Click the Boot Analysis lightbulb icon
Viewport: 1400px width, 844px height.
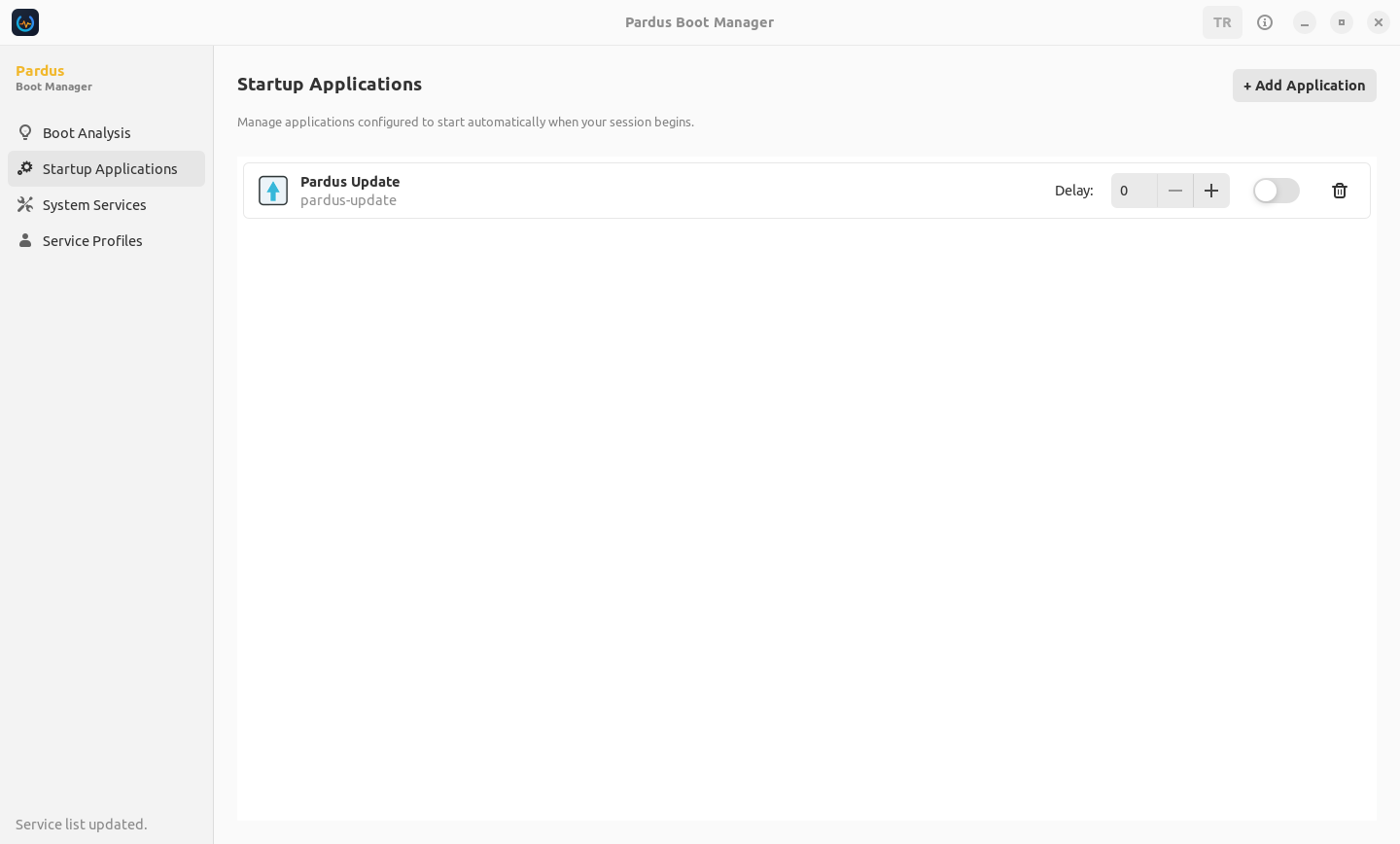pyautogui.click(x=25, y=132)
